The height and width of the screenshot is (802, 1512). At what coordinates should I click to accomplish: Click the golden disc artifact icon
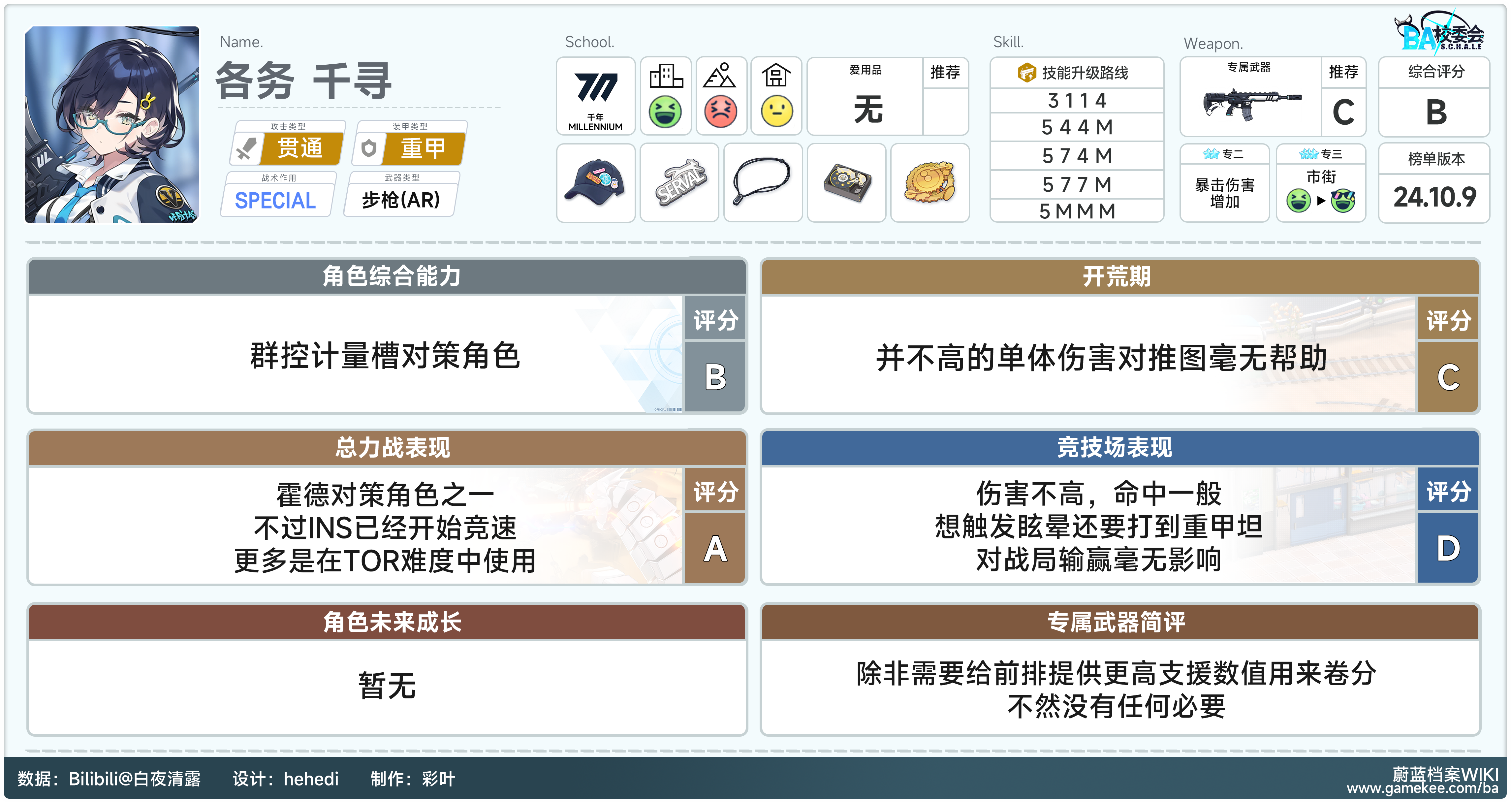[930, 182]
